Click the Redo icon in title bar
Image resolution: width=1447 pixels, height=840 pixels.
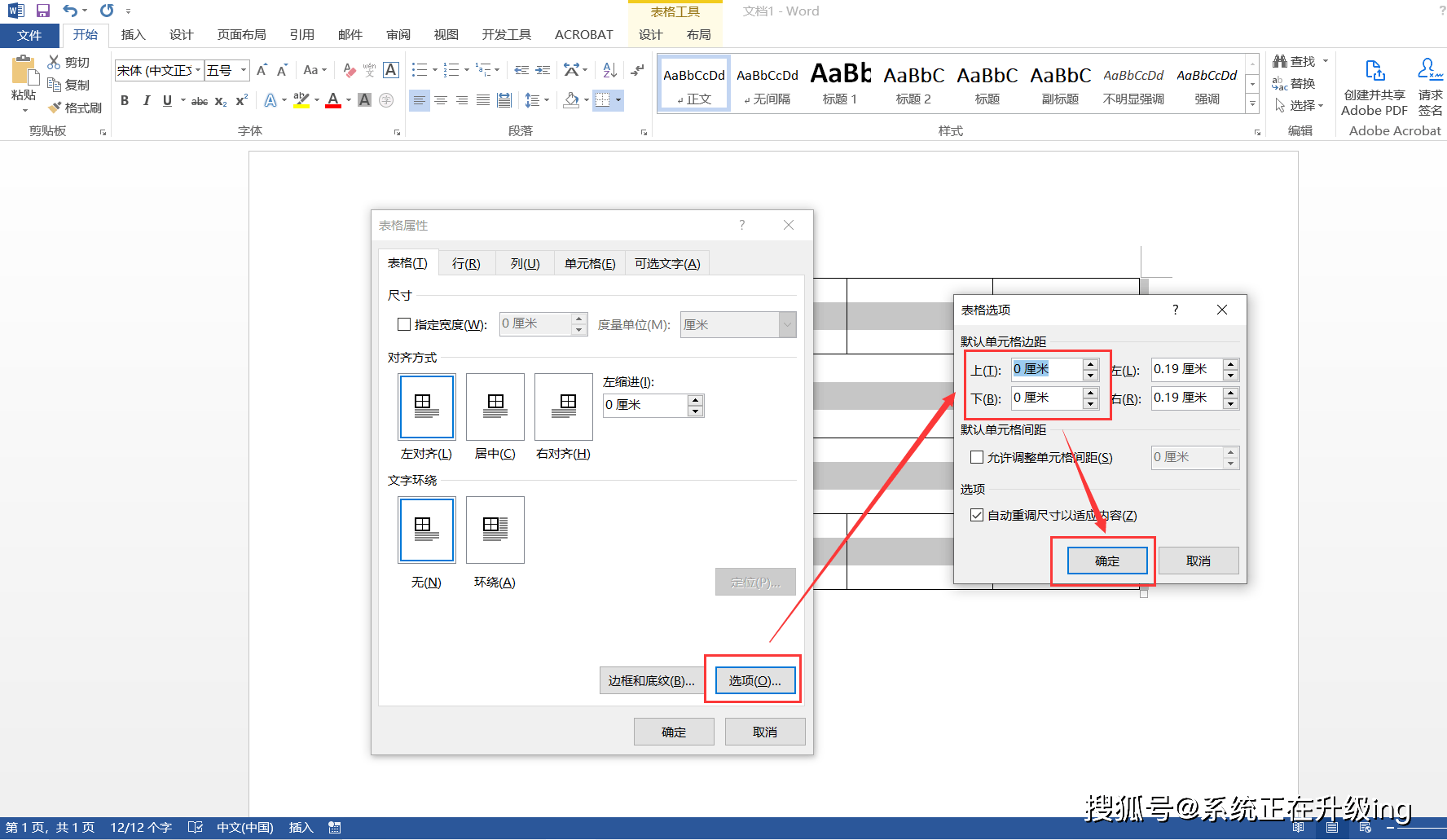pos(107,11)
